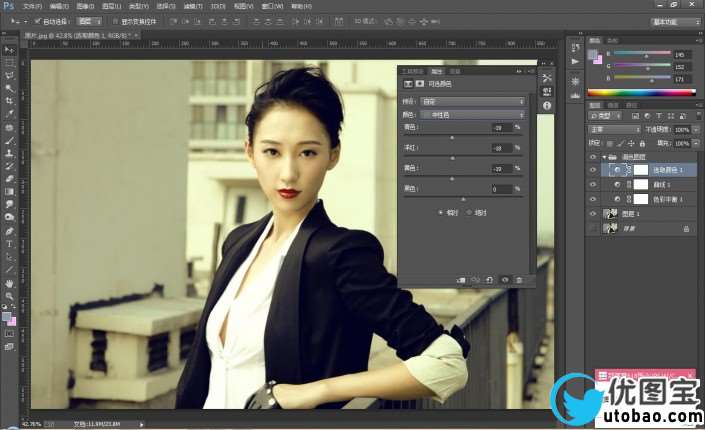Collapse the layer group folder arrow
The height and width of the screenshot is (430, 705).
click(x=603, y=157)
